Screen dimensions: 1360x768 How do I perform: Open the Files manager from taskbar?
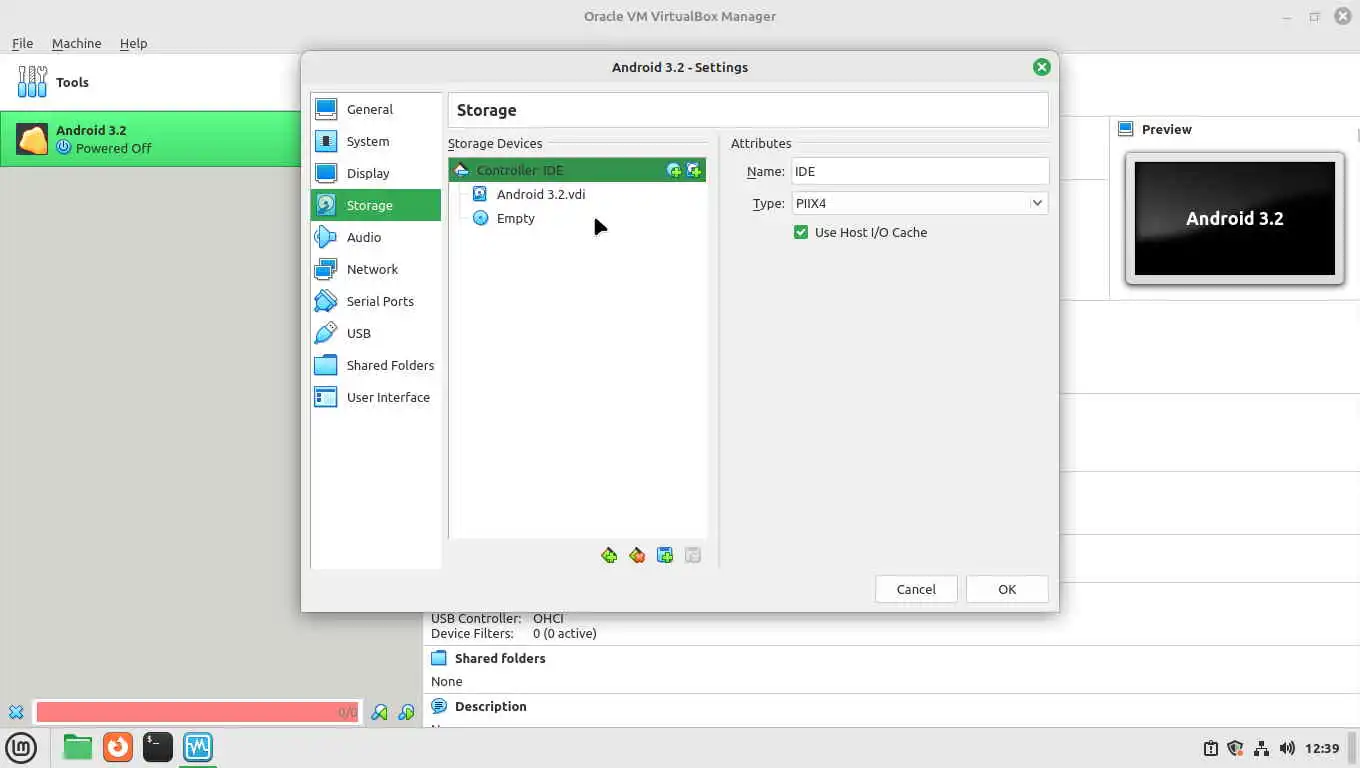(77, 747)
